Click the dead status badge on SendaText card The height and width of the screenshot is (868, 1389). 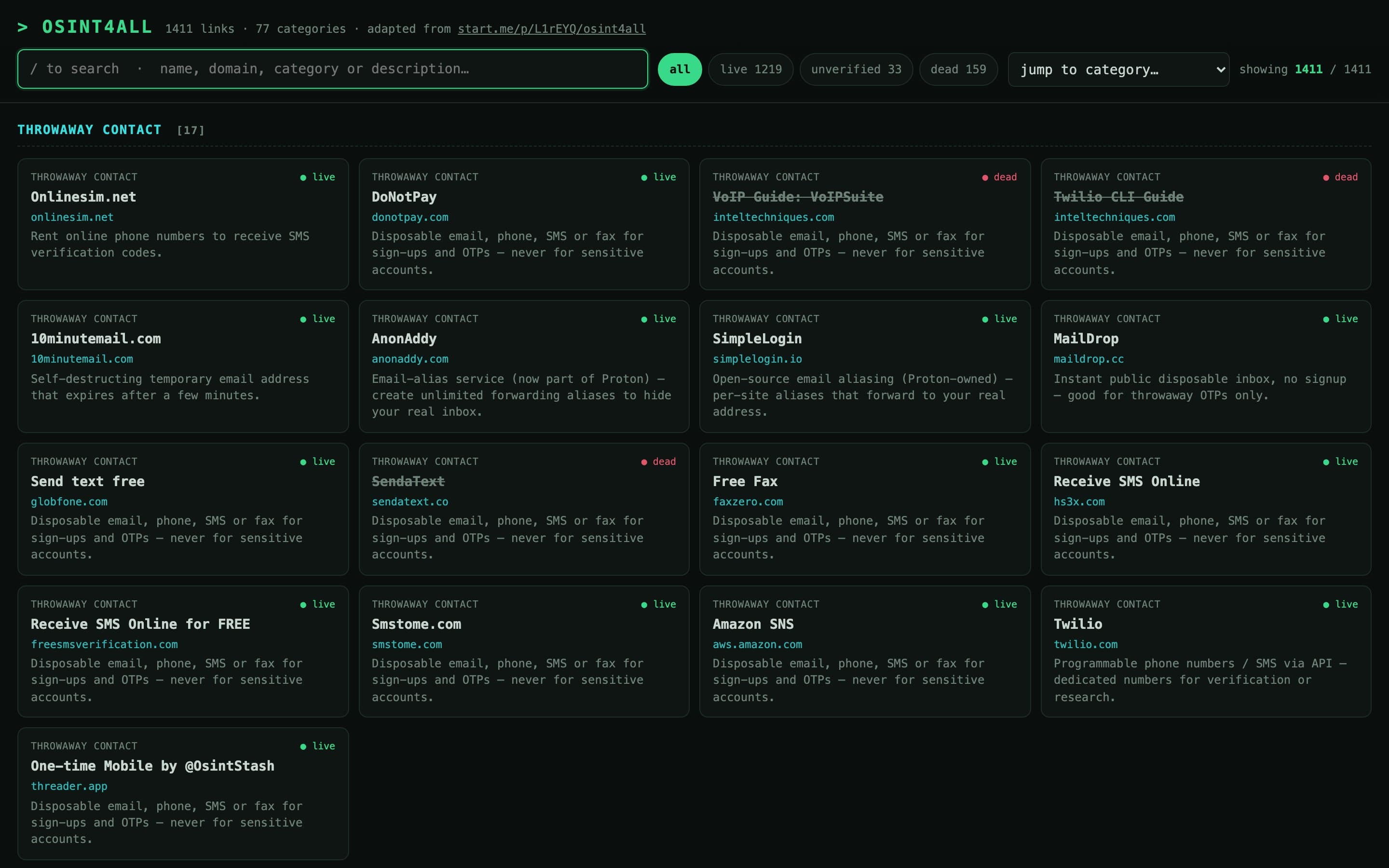(x=659, y=461)
